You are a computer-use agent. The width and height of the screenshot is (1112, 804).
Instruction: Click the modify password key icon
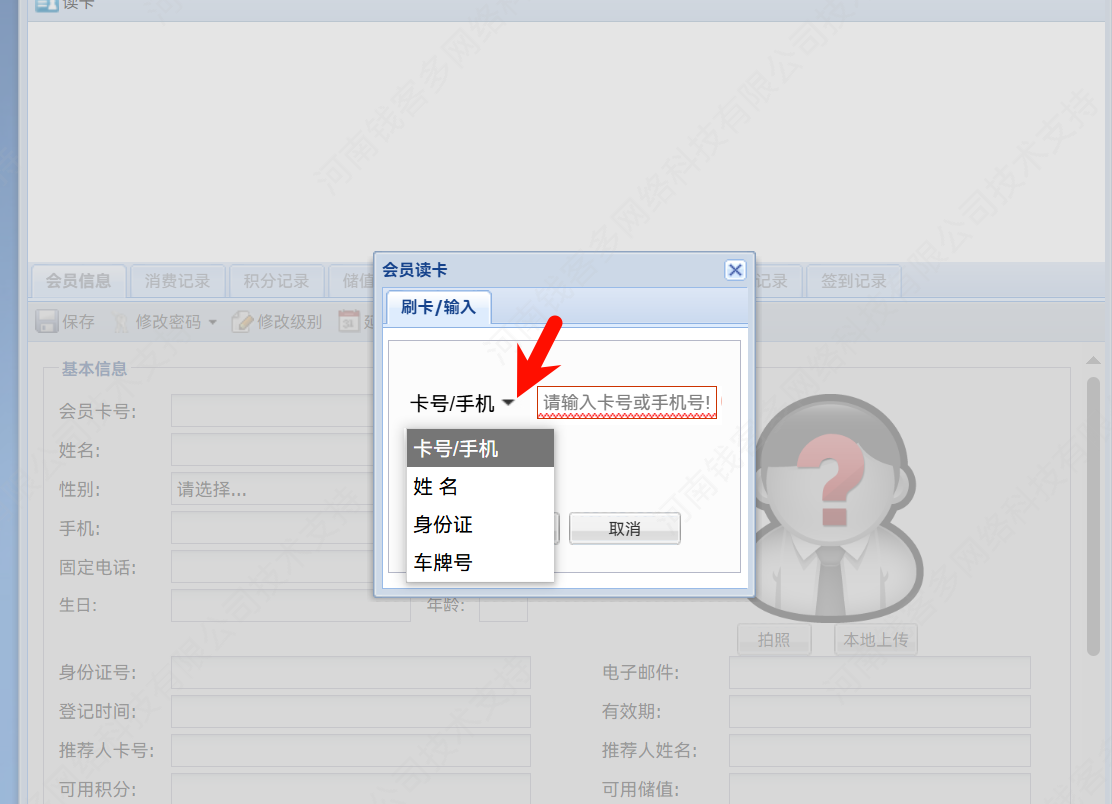point(121,322)
